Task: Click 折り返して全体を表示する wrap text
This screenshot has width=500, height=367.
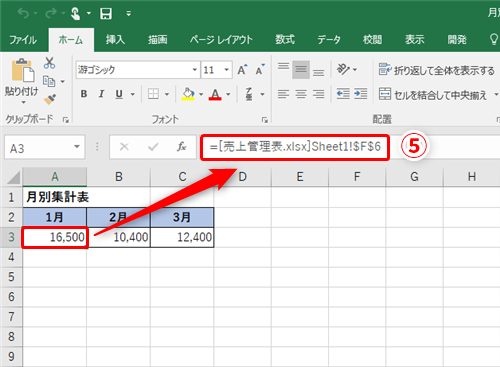Action: tap(437, 70)
